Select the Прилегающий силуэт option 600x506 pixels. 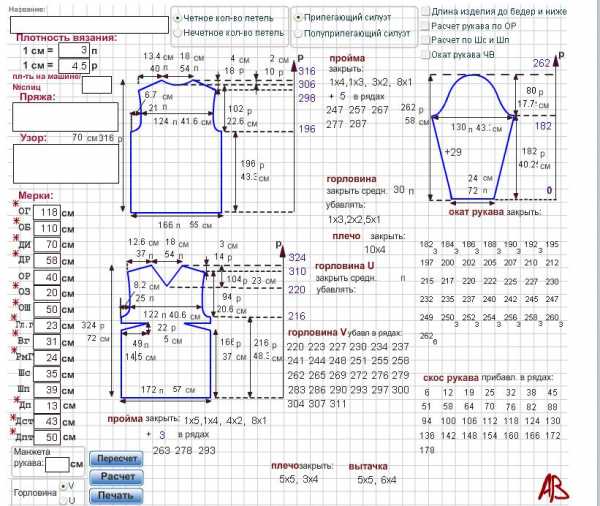(299, 18)
